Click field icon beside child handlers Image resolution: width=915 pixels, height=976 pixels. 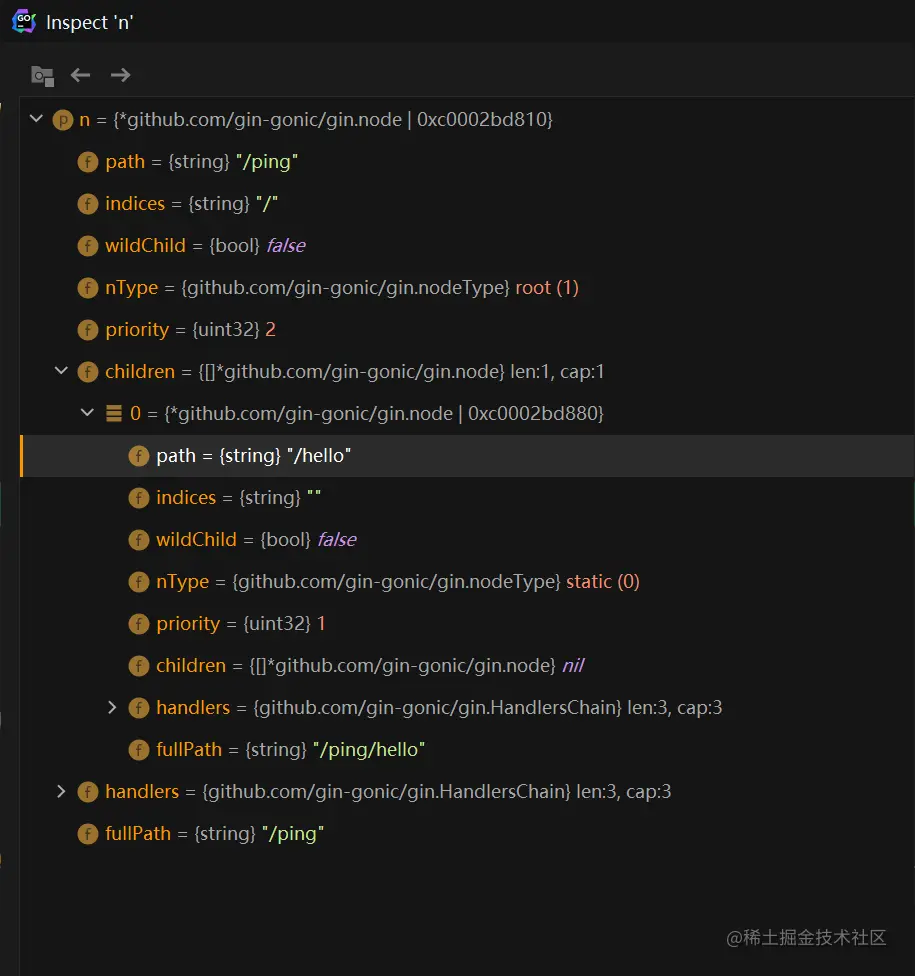pyautogui.click(x=139, y=708)
